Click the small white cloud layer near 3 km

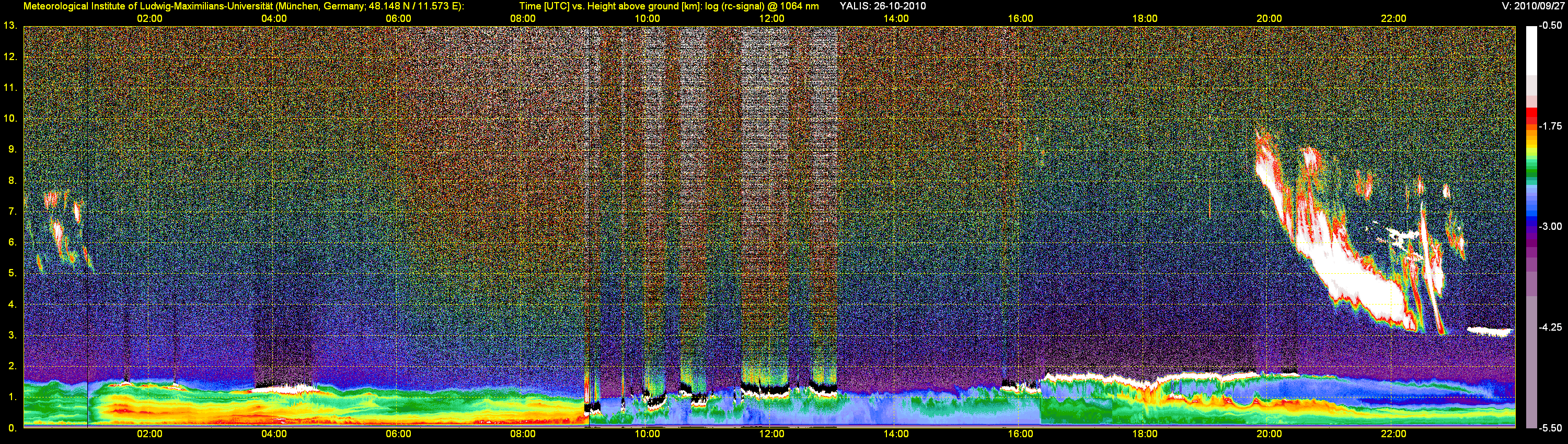point(1490,332)
